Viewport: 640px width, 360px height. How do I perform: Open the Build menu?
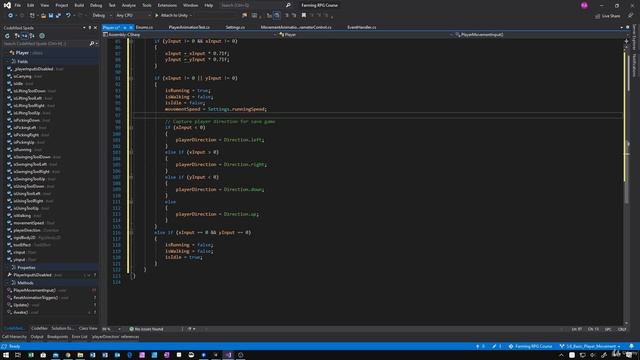tap(79, 5)
